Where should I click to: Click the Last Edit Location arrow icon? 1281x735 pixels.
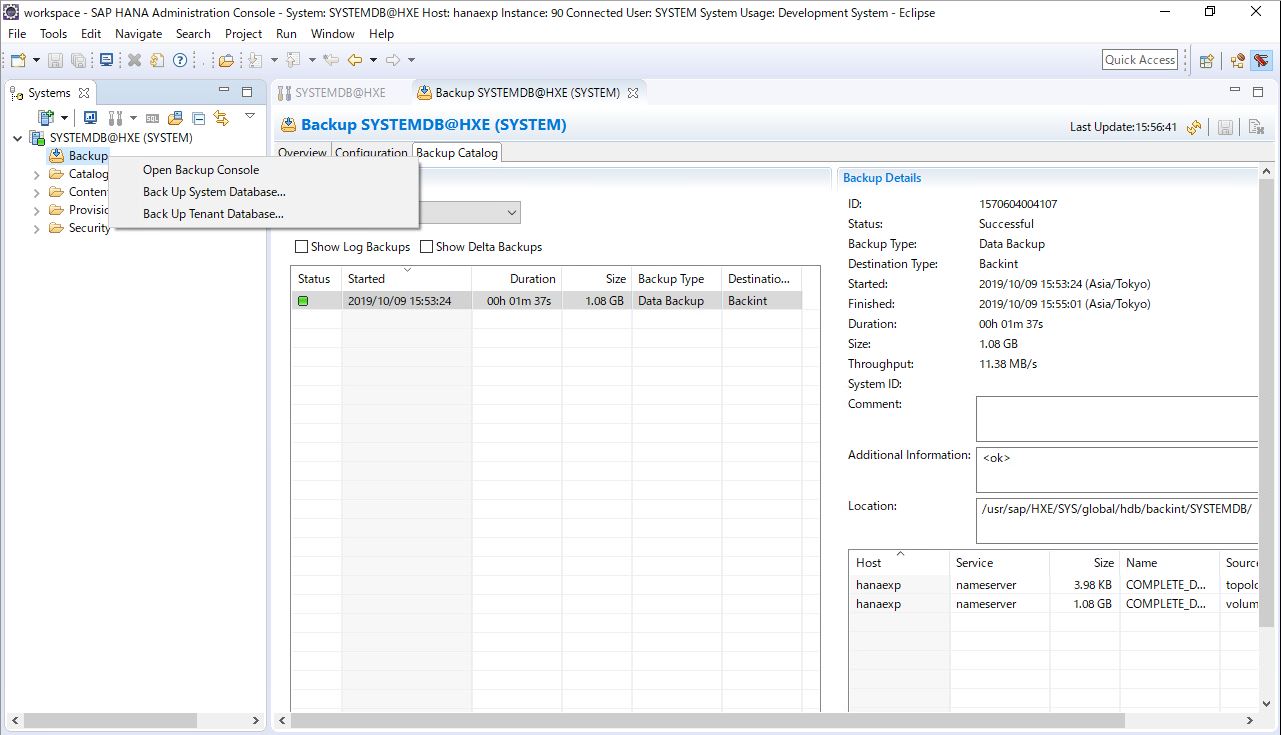coord(330,60)
